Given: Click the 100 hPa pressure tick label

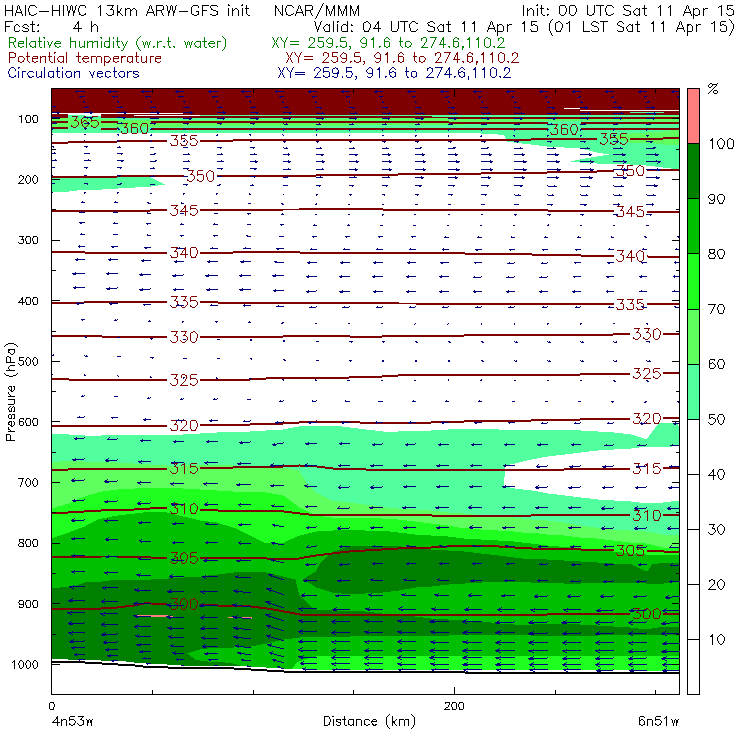Looking at the screenshot, I should [28, 119].
